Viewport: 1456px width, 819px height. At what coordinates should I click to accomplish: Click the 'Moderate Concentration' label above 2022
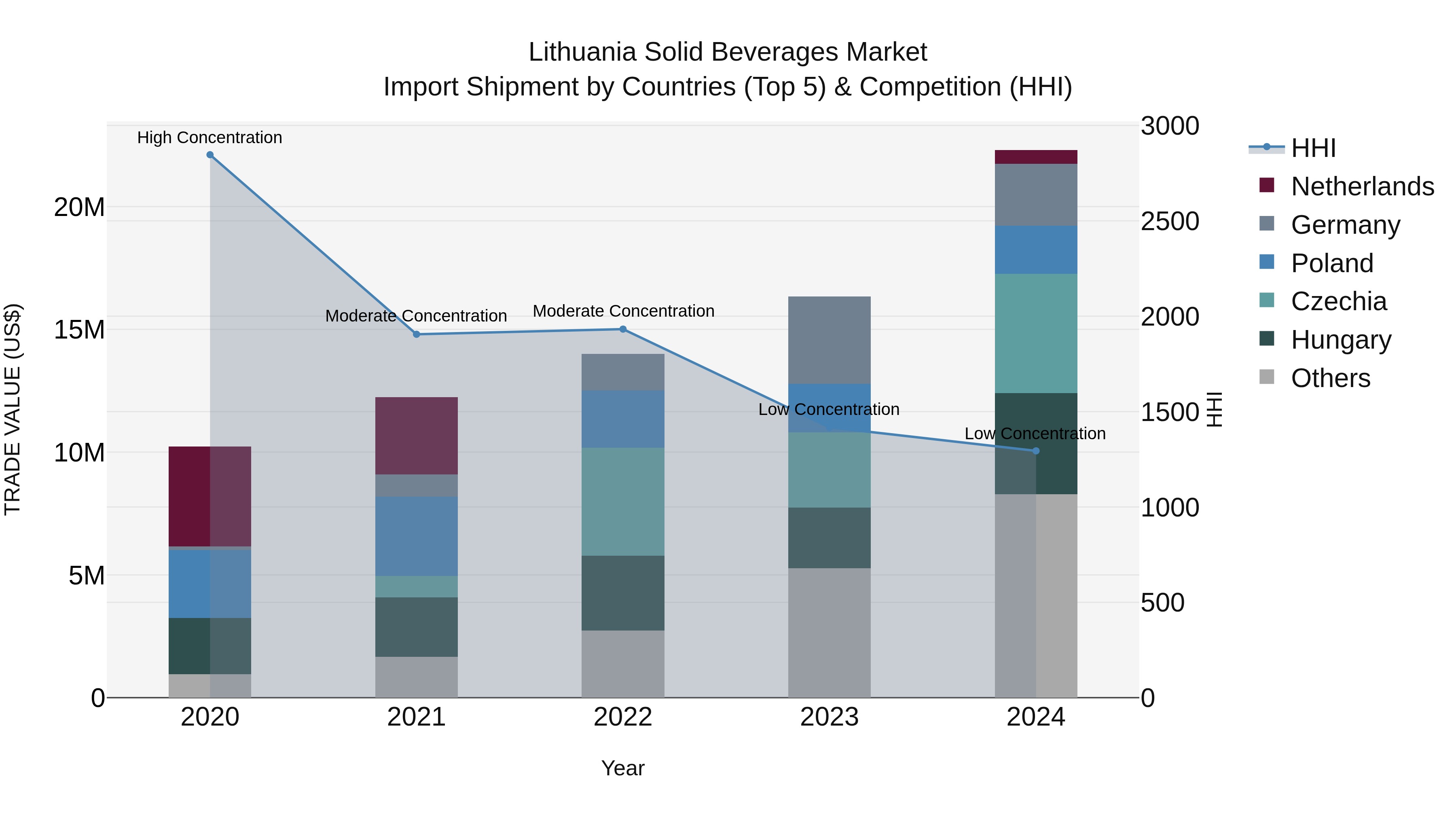point(623,311)
